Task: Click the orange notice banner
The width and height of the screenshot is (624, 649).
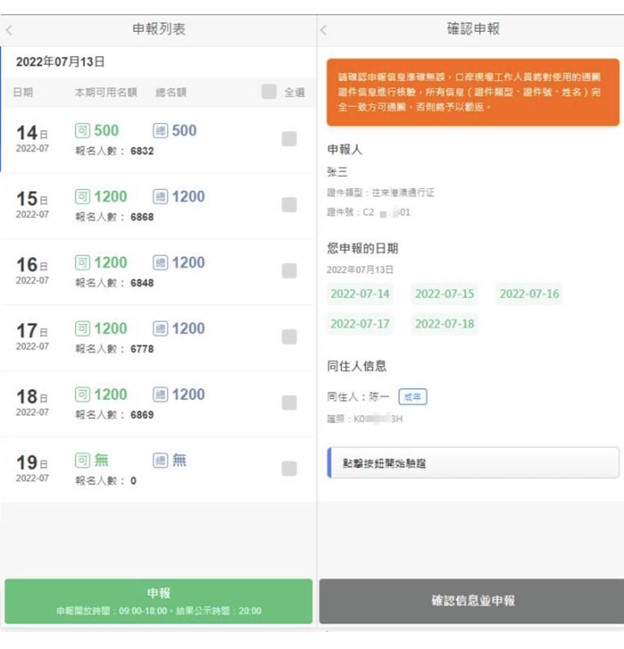Action: tap(472, 91)
